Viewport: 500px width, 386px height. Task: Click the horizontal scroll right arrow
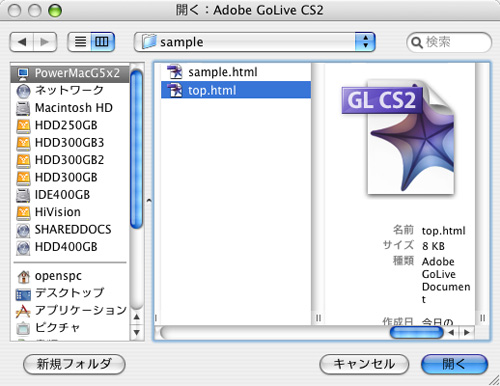pos(467,332)
